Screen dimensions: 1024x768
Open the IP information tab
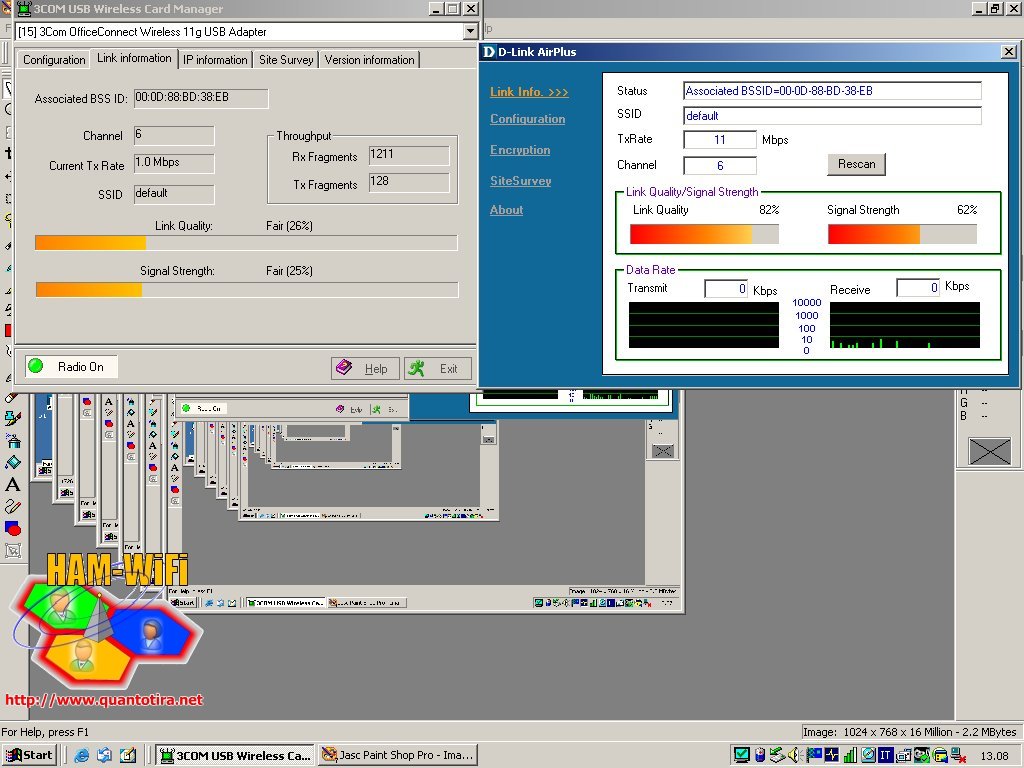pos(215,59)
